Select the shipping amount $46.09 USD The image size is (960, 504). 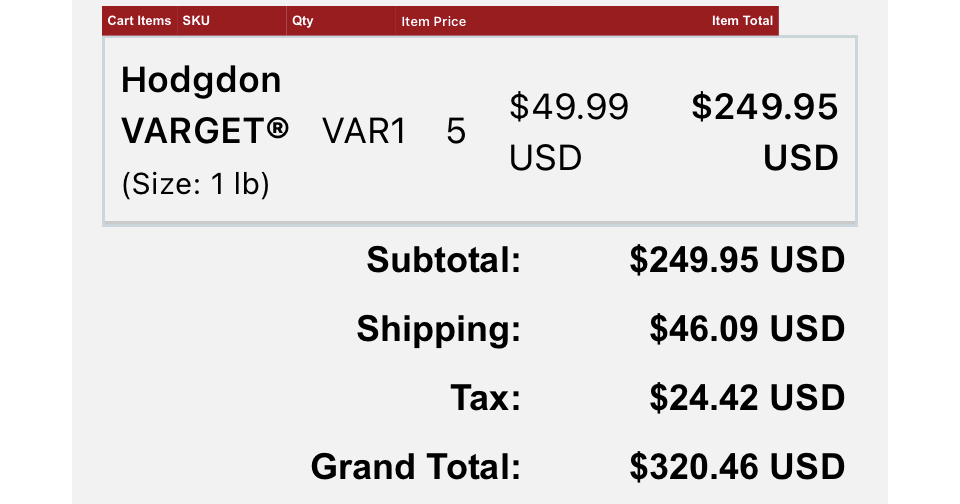(x=747, y=329)
